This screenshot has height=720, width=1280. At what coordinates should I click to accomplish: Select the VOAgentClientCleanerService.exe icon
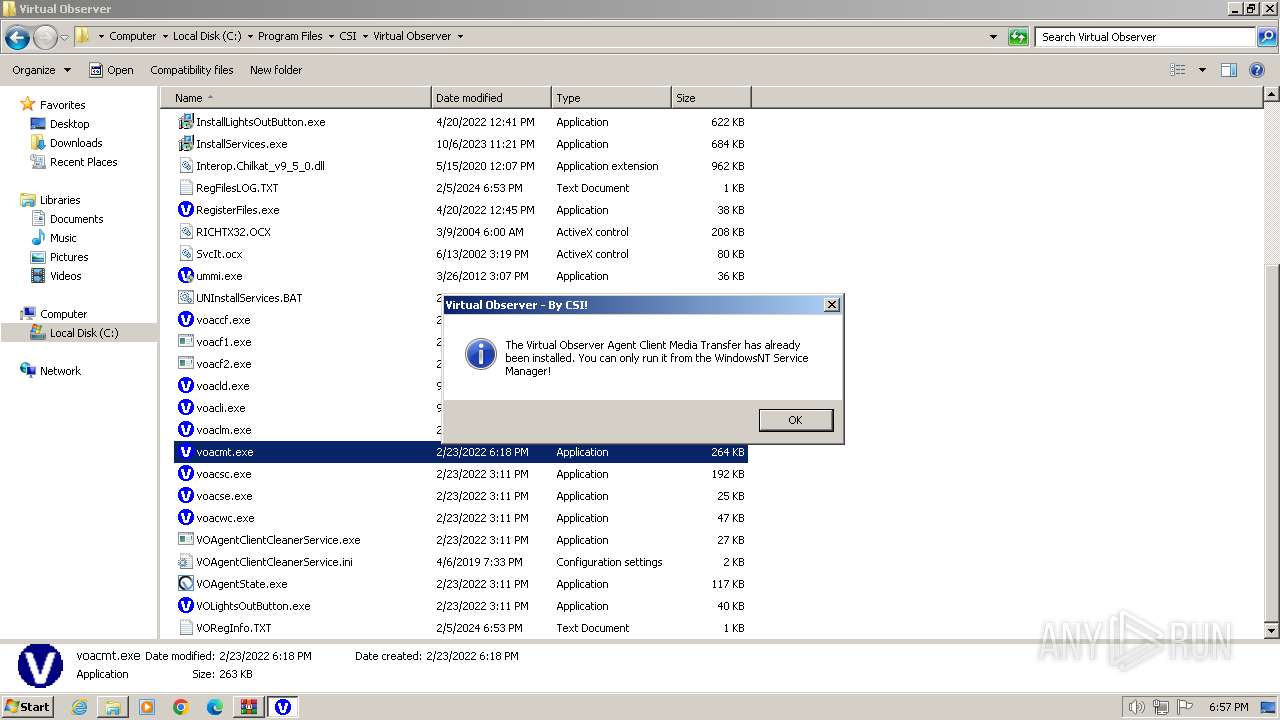coord(185,540)
